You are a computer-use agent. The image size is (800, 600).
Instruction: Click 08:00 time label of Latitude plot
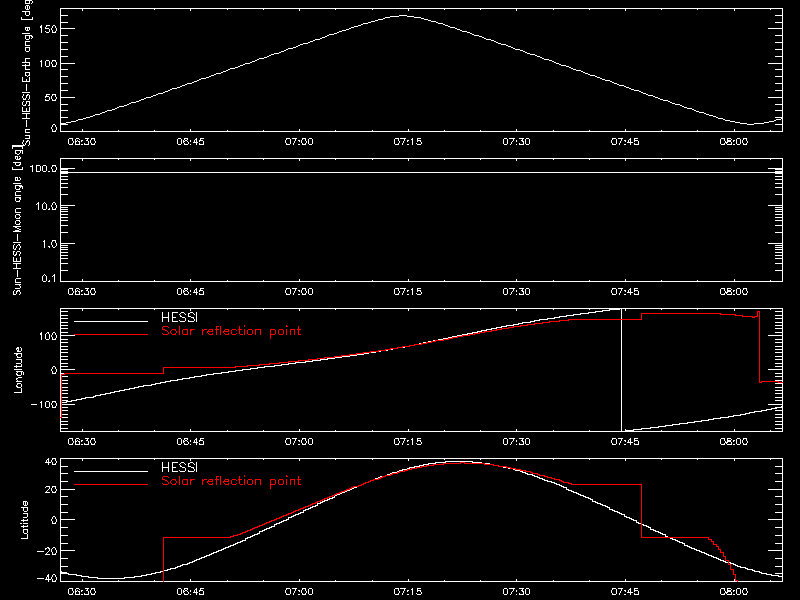(x=734, y=591)
